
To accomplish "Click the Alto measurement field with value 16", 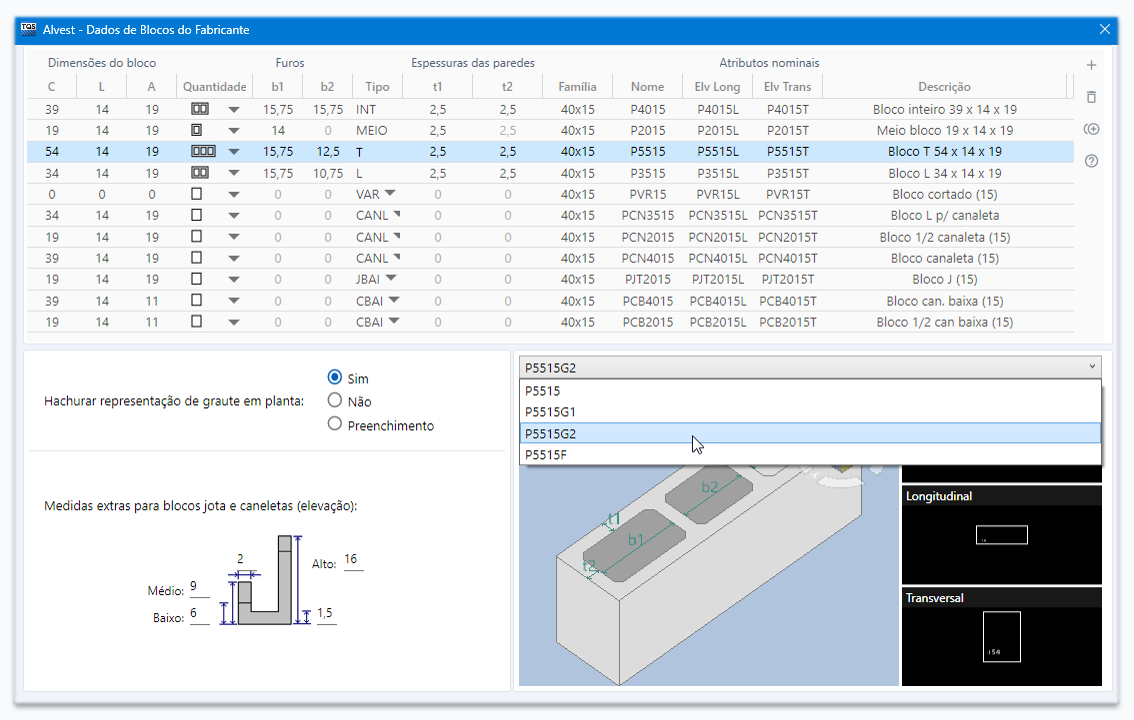I will [x=351, y=559].
